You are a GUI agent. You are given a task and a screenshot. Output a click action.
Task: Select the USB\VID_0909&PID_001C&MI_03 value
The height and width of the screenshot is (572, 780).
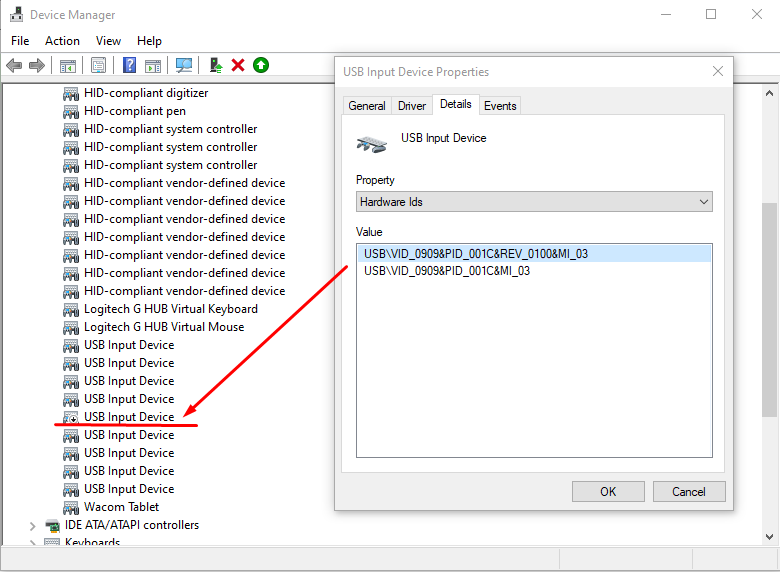[x=447, y=270]
